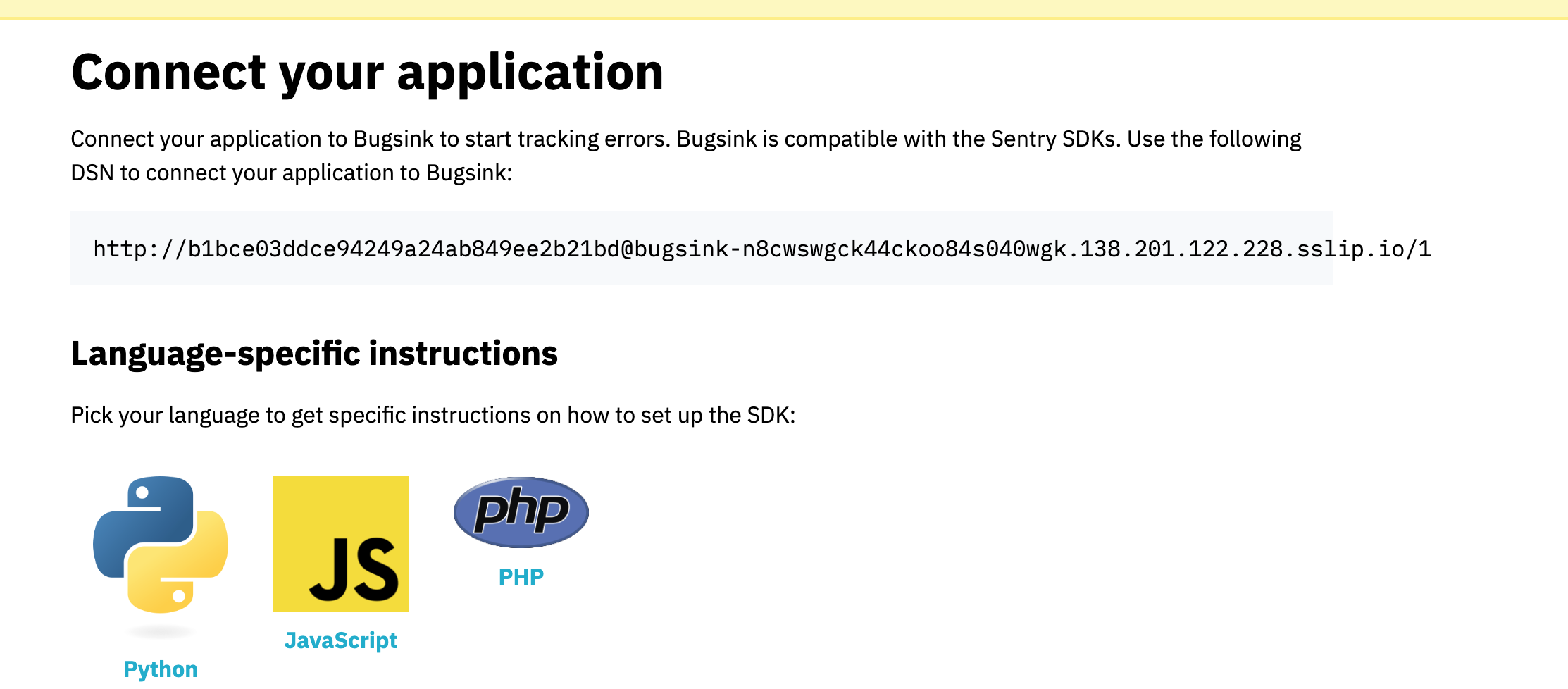
Task: Select the blue oval PHP logo
Action: pos(521,512)
